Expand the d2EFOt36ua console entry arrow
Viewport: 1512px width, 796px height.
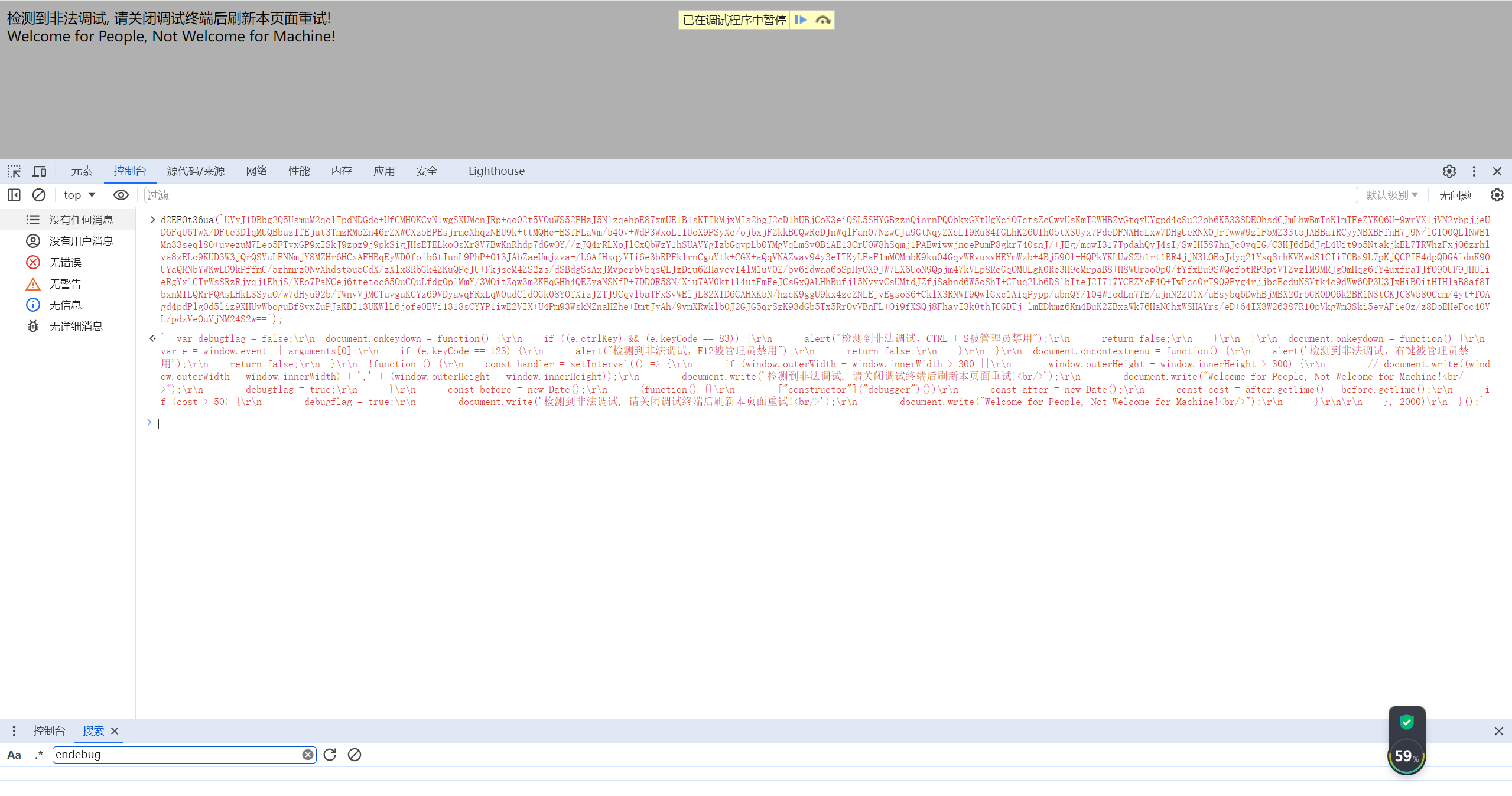pyautogui.click(x=152, y=220)
